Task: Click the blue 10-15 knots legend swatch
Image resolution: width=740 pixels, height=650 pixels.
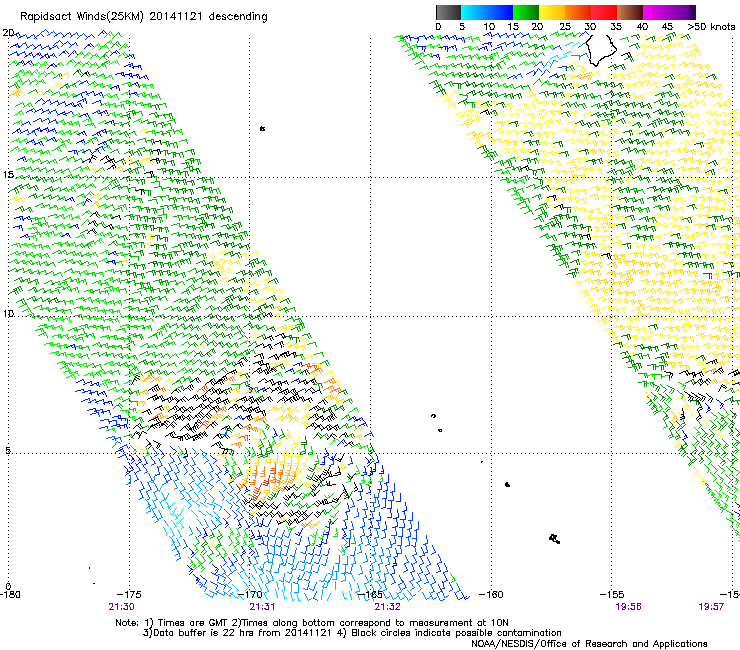Action: click(500, 12)
